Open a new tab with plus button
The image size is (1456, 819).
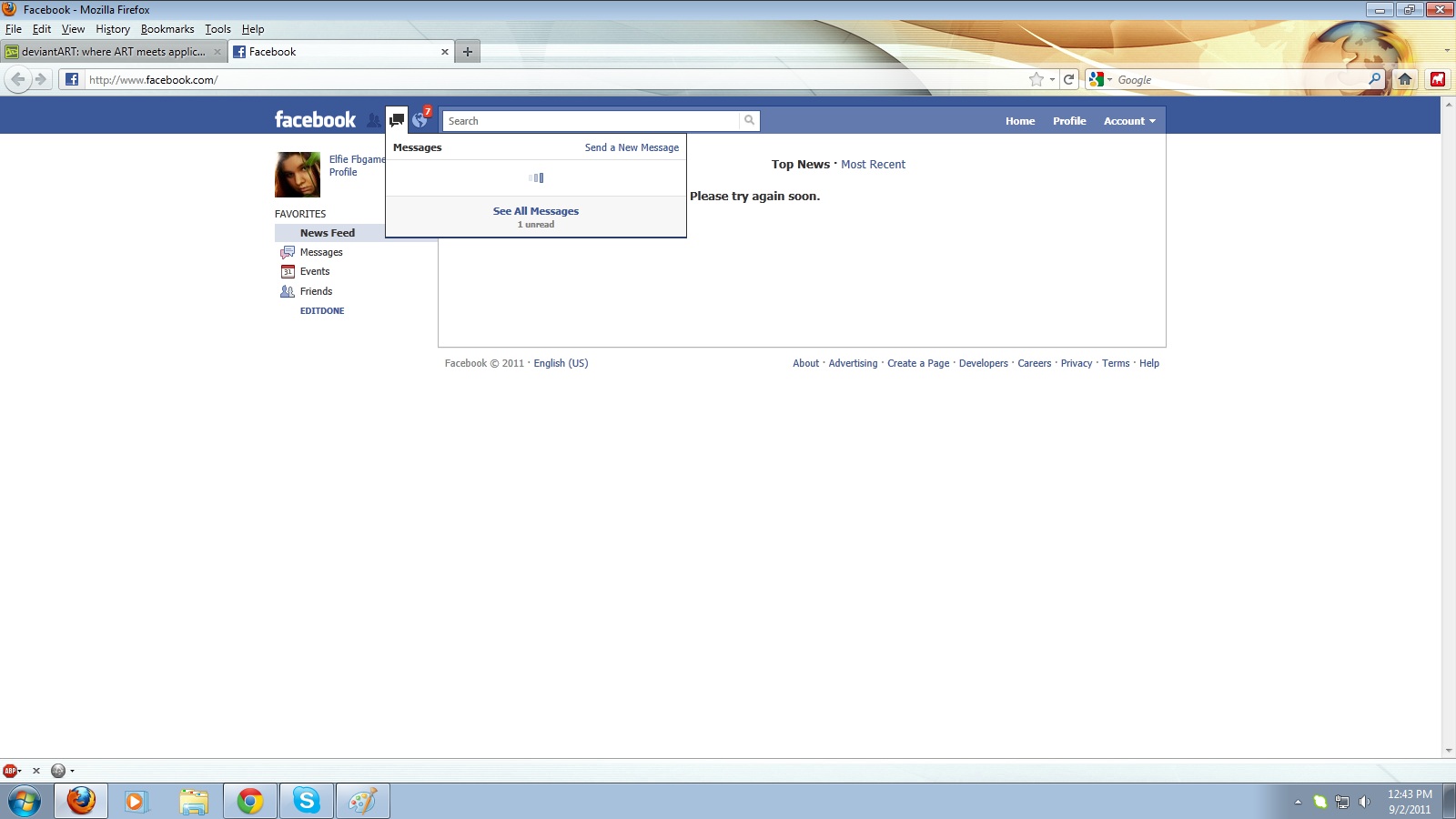468,52
